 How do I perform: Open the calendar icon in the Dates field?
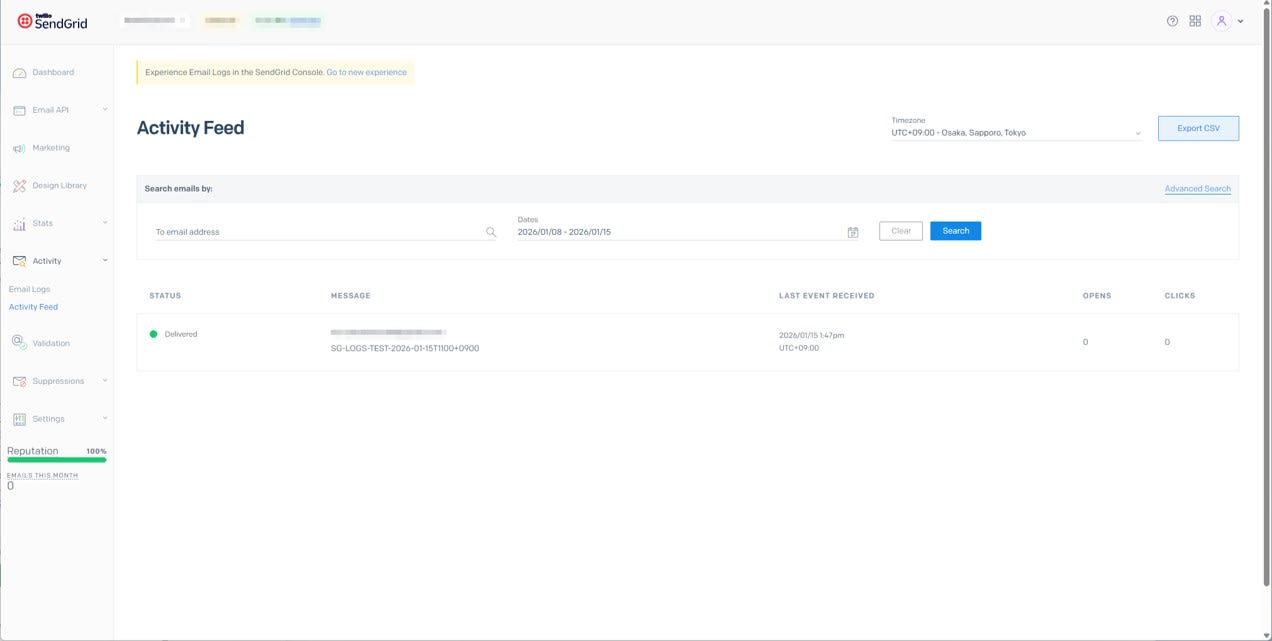[x=852, y=231]
